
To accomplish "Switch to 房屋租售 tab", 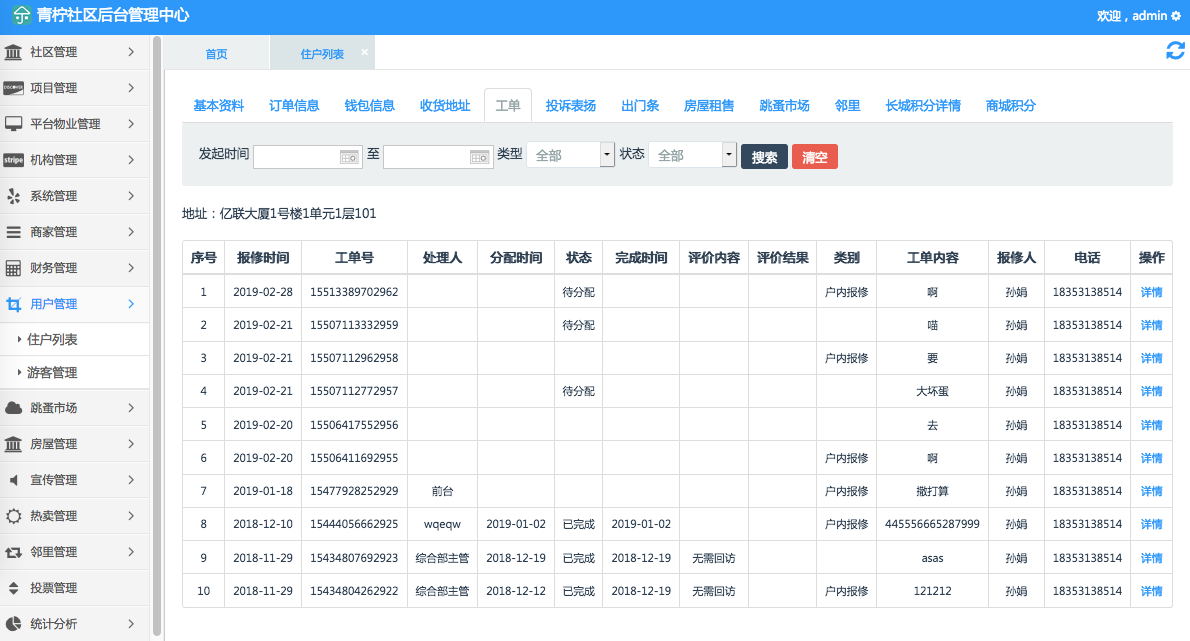I will tap(709, 105).
